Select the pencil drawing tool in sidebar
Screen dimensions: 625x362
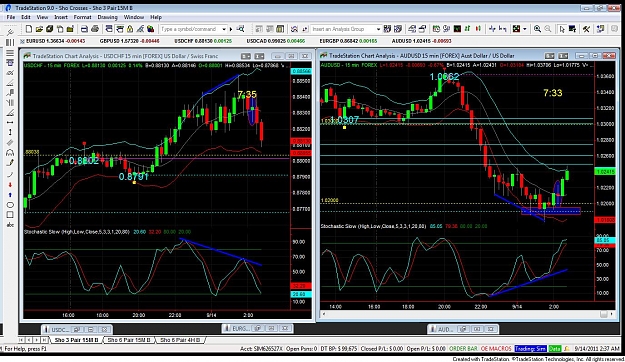pos(10,163)
